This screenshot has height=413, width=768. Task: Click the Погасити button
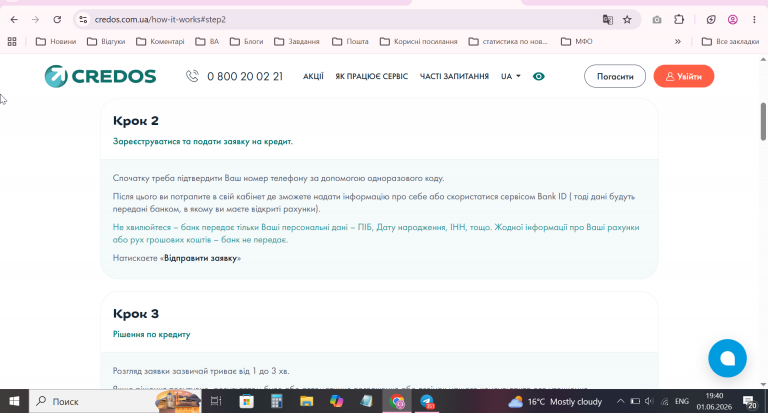coord(615,76)
